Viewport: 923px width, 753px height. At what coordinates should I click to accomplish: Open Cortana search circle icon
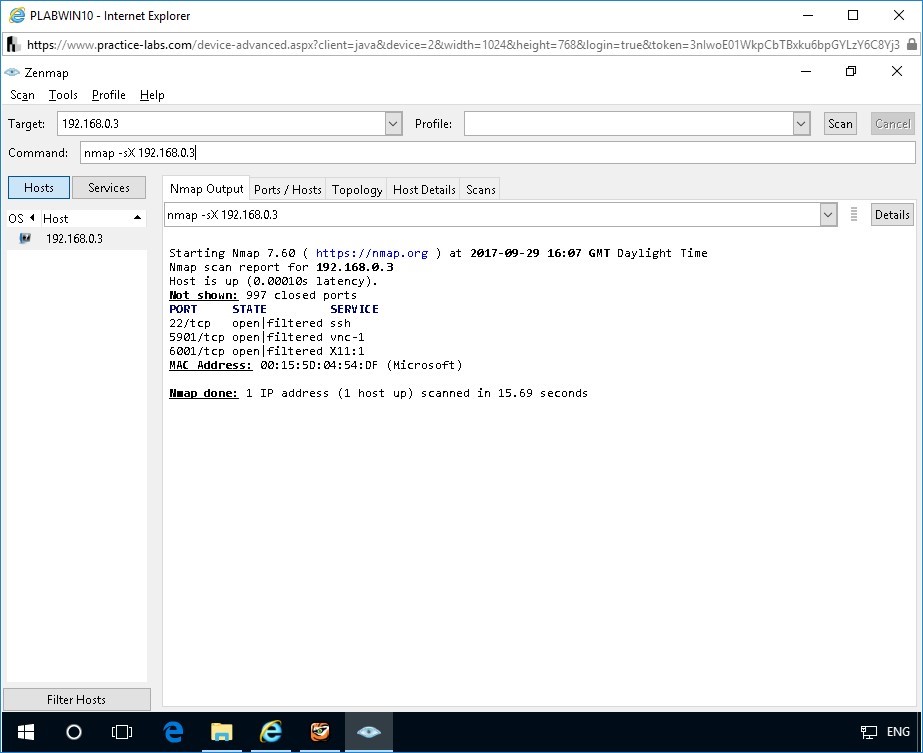tap(74, 732)
